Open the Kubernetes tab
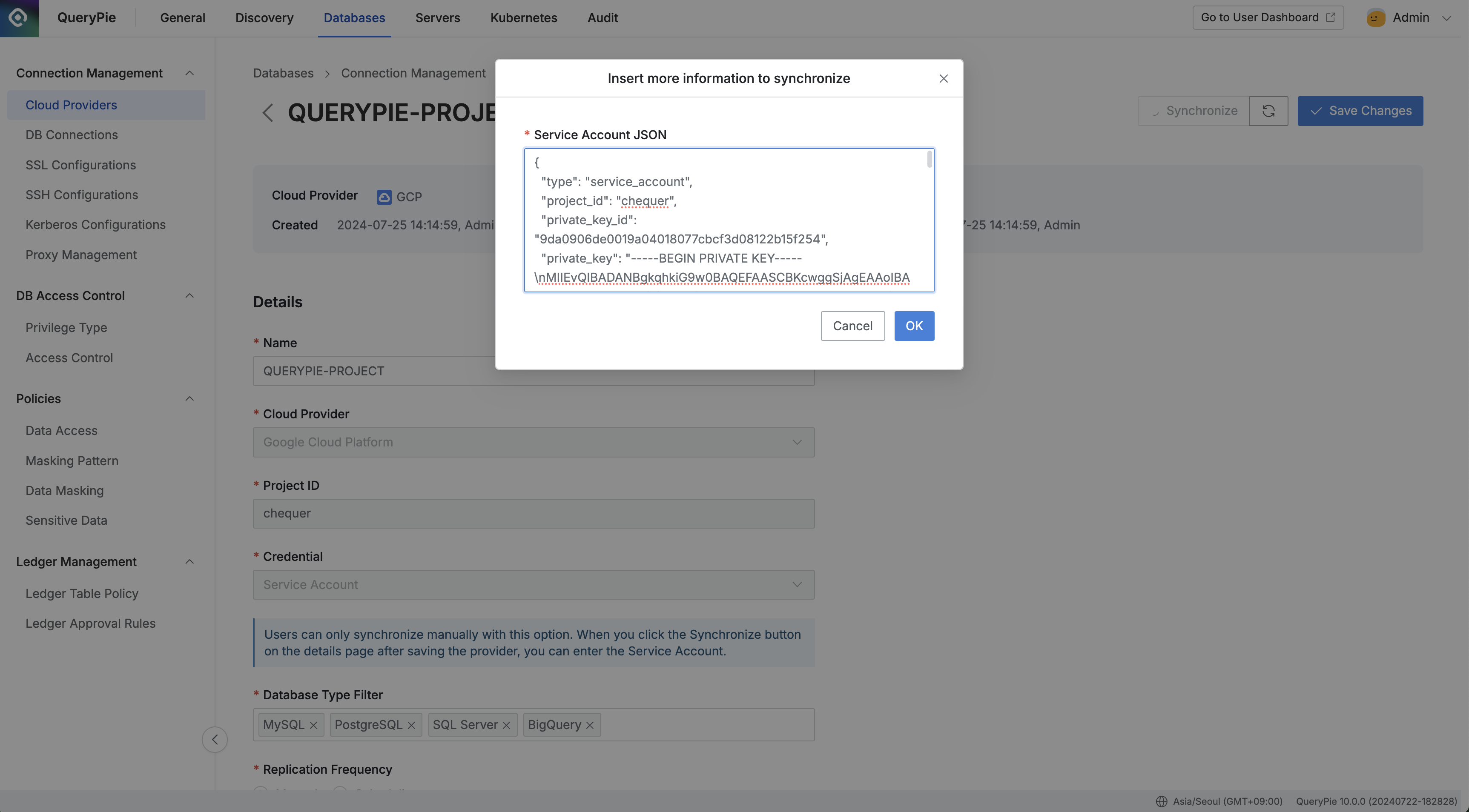Image resolution: width=1469 pixels, height=812 pixels. tap(523, 18)
